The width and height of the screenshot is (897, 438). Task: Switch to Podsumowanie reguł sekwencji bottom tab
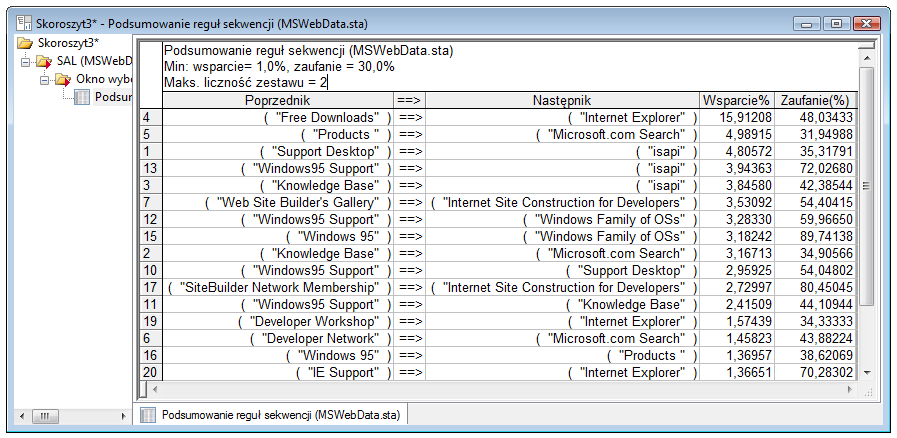coord(270,415)
